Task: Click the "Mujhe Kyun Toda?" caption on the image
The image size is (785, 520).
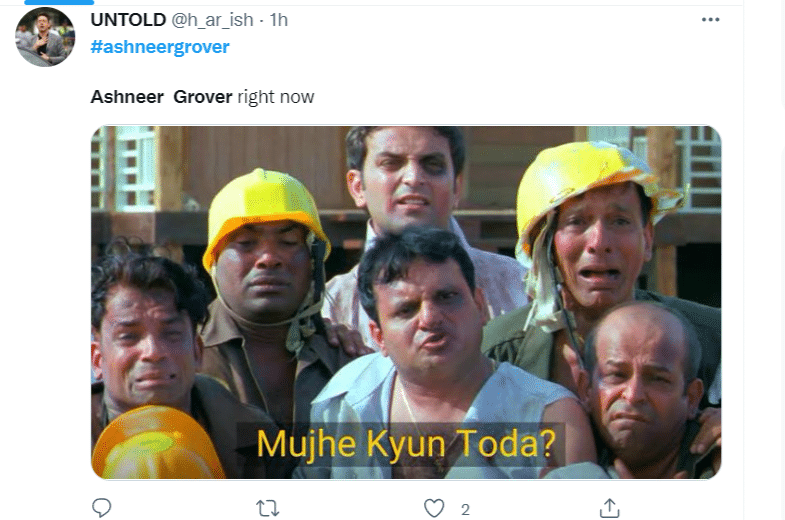Action: [x=406, y=444]
